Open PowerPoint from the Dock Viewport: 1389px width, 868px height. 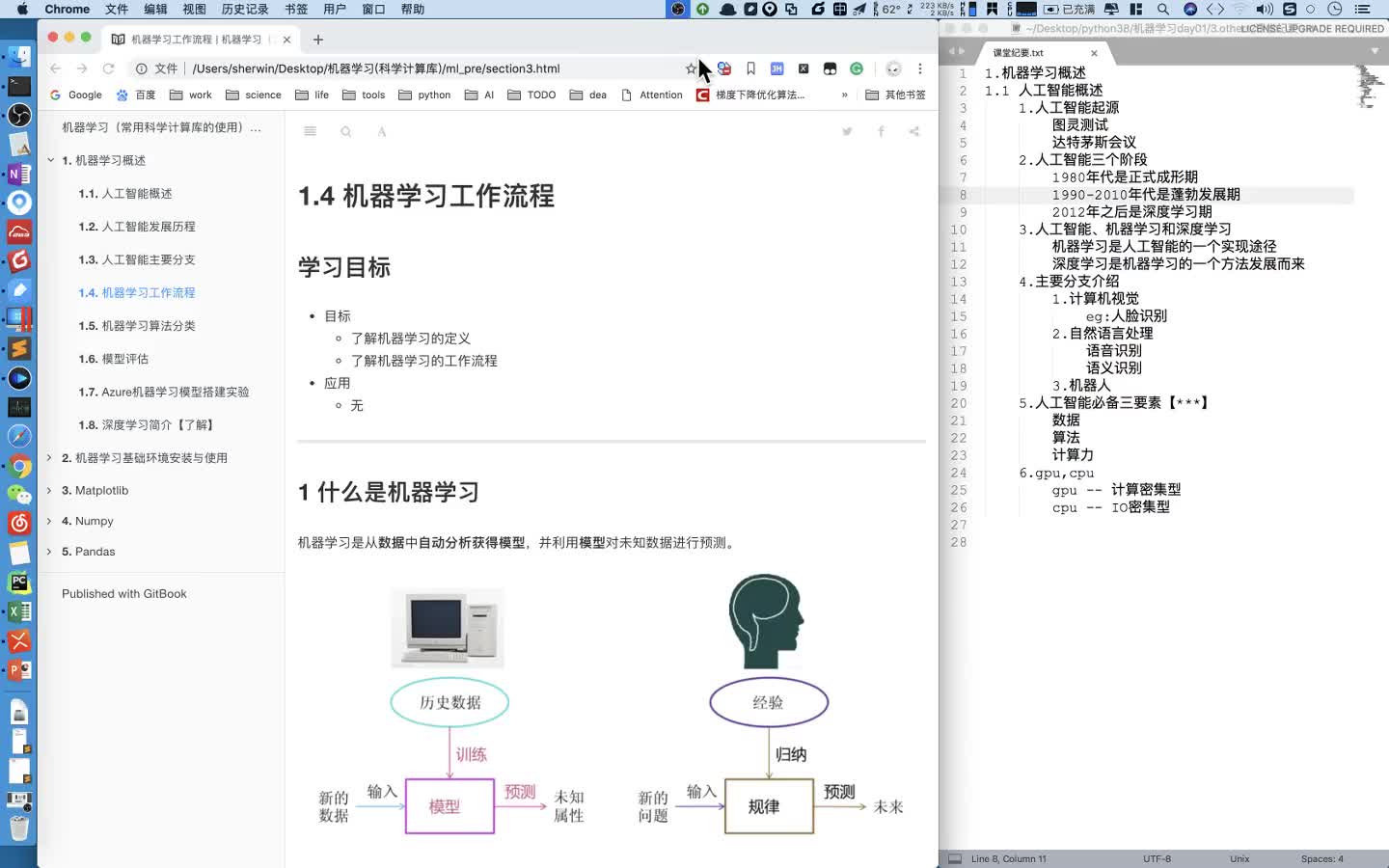(19, 669)
